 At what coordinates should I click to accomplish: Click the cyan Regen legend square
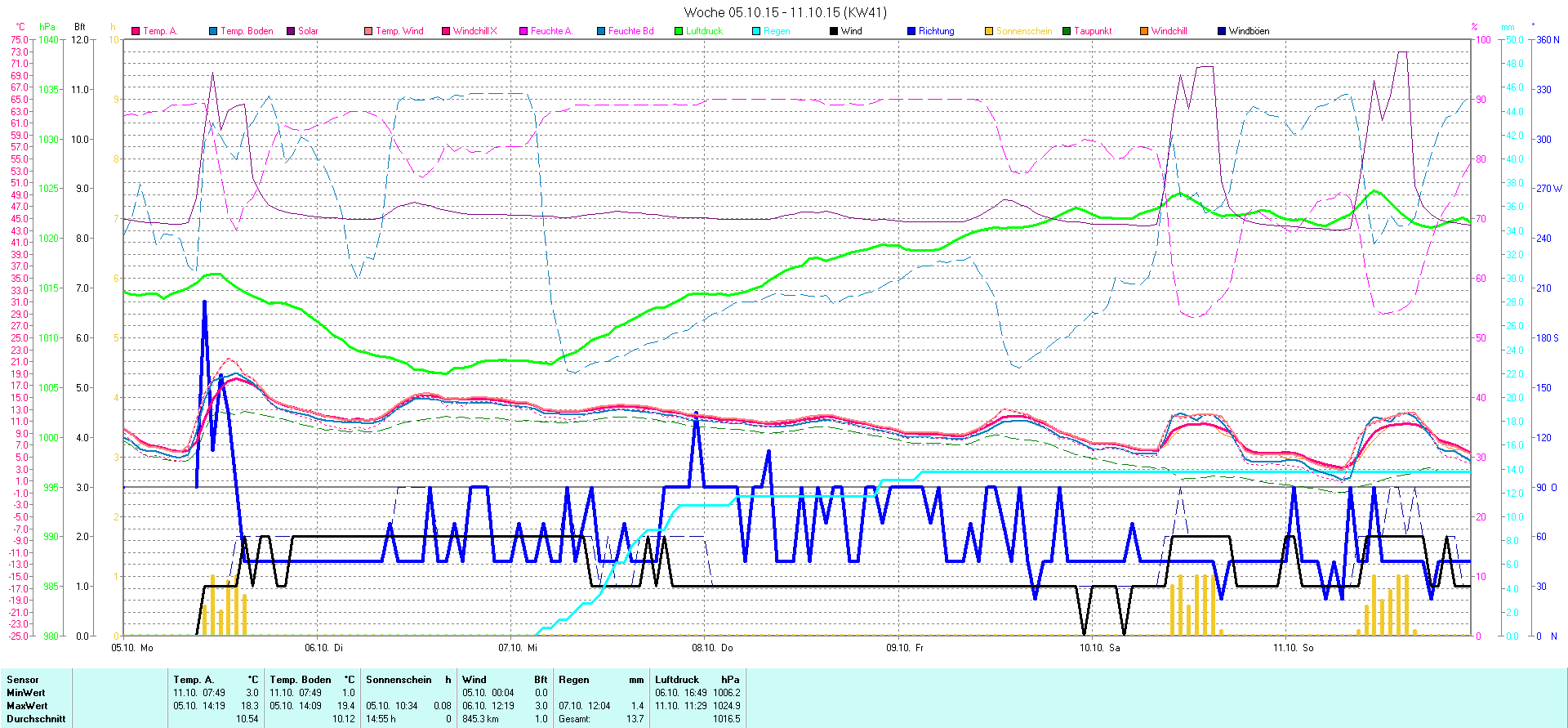pos(756,31)
